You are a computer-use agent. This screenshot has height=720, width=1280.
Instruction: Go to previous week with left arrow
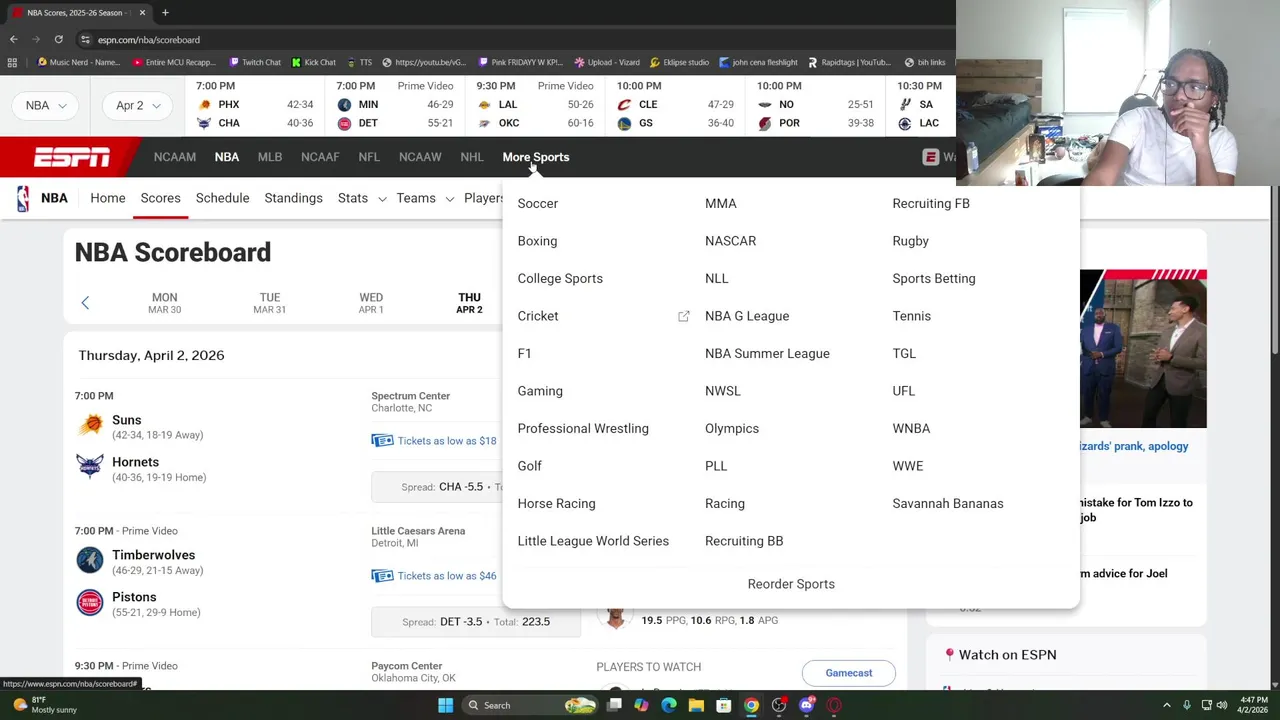(x=85, y=303)
